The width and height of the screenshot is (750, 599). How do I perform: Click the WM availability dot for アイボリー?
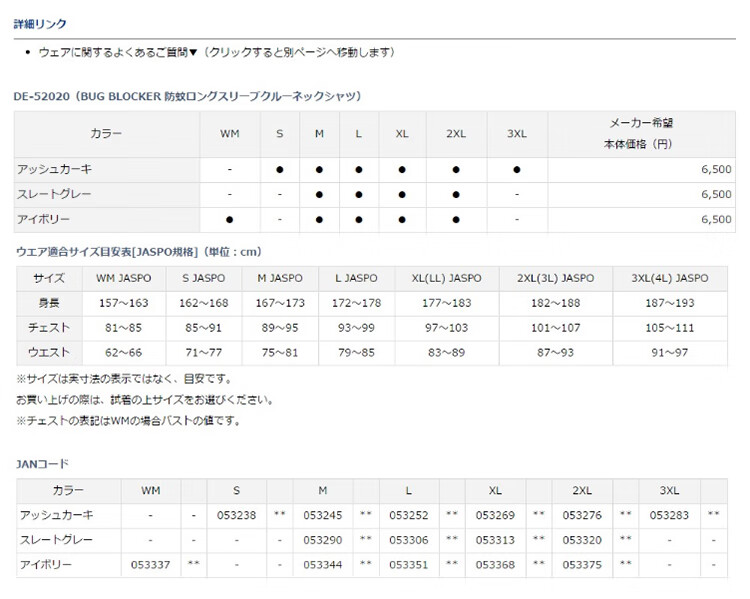230,220
